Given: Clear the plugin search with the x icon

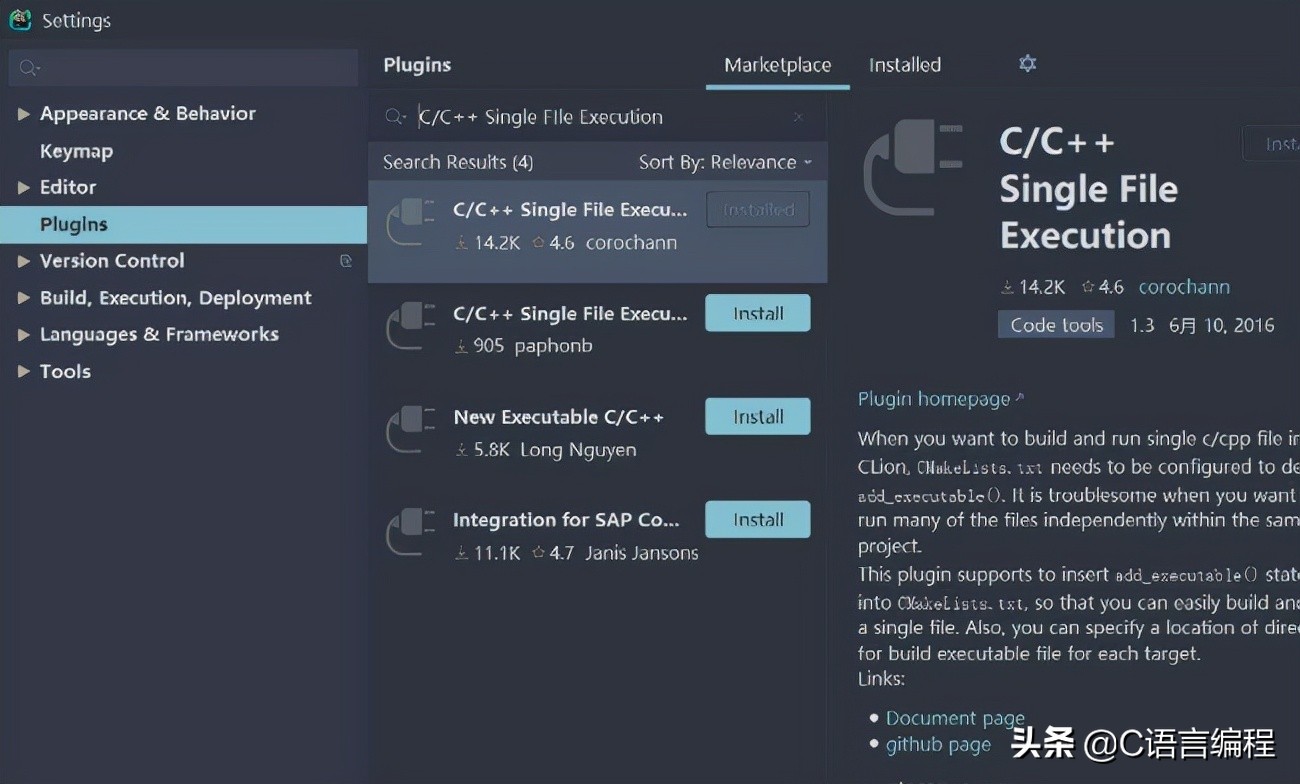Looking at the screenshot, I should [798, 117].
